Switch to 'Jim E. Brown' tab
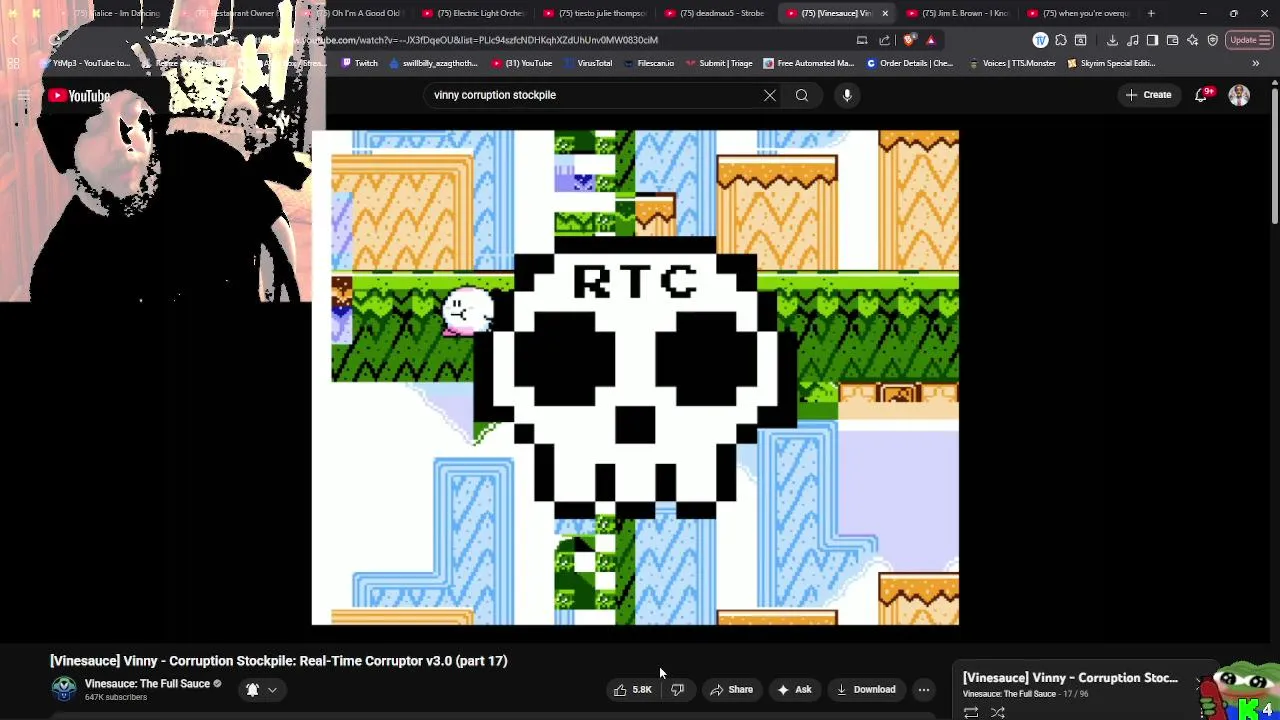Screen dimensions: 1280x720 coord(958,13)
